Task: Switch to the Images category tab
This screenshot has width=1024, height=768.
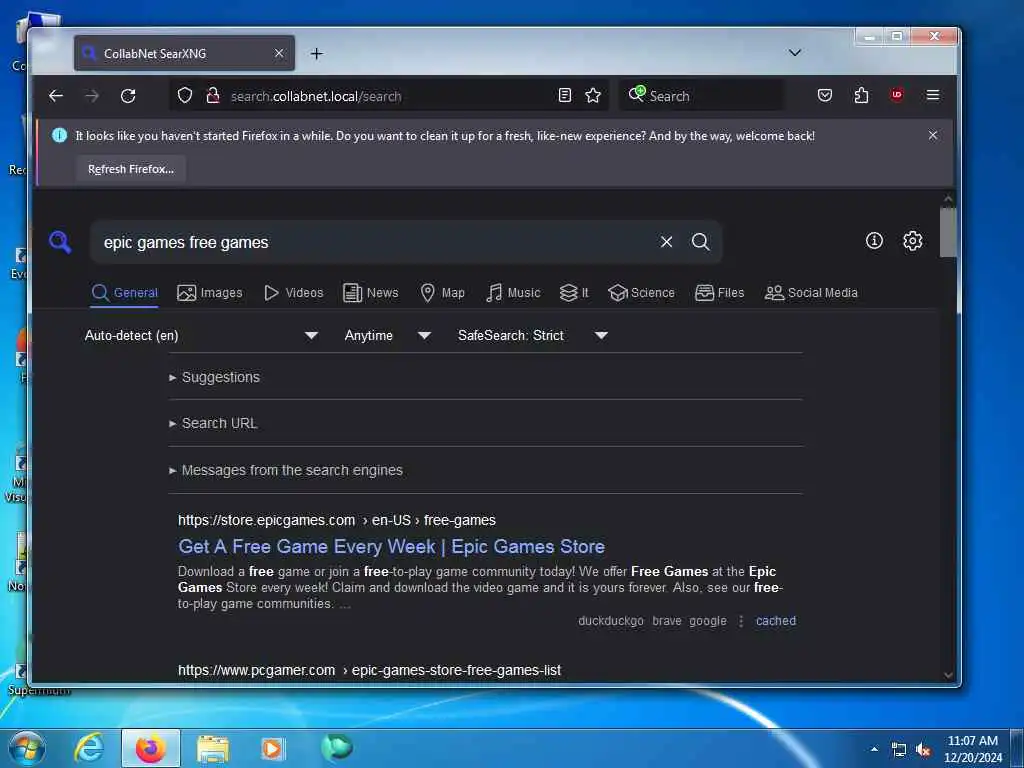Action: pyautogui.click(x=210, y=293)
